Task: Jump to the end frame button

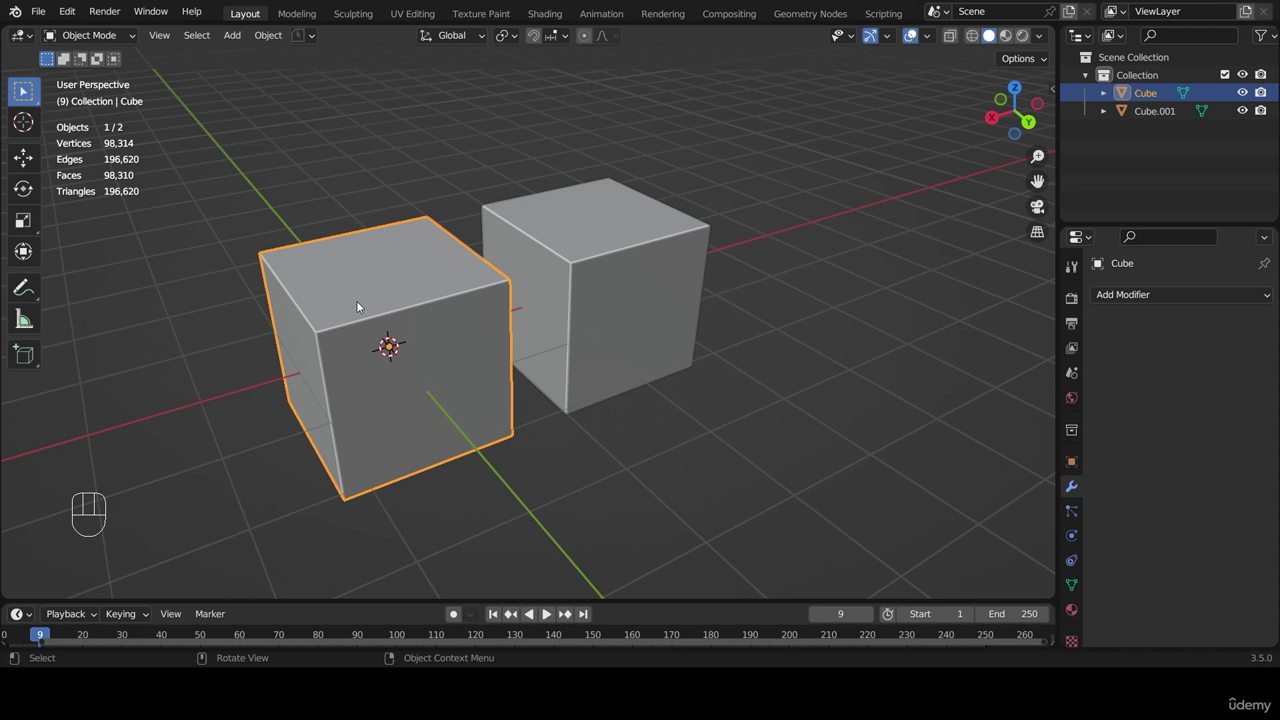Action: click(583, 614)
